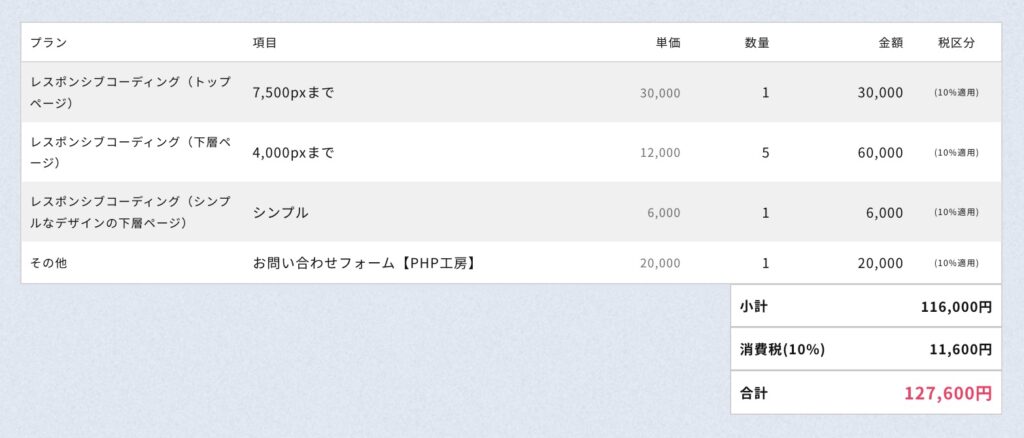Select the その他 plan cell

coord(48,263)
